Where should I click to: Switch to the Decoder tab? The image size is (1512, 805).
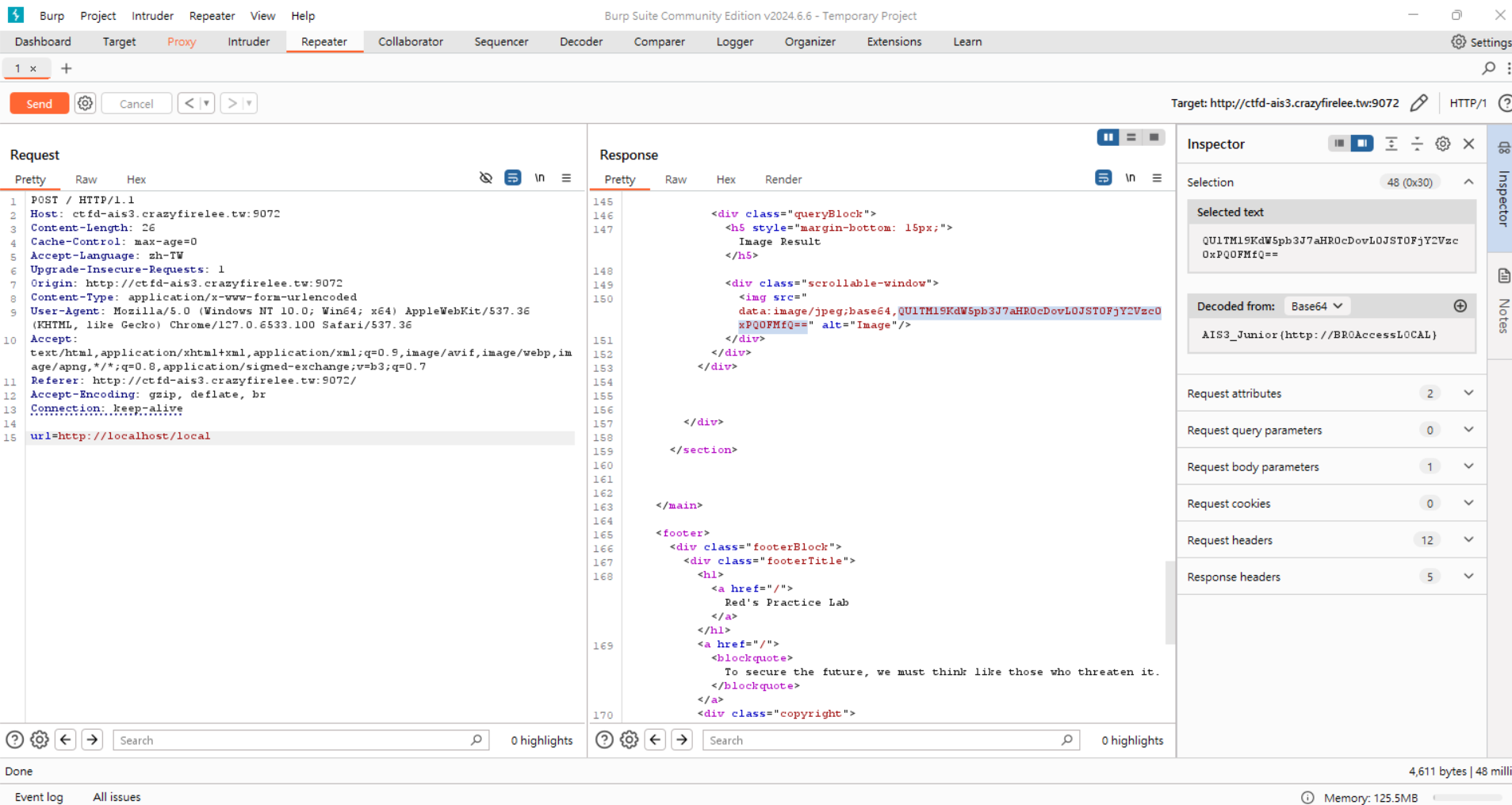580,42
